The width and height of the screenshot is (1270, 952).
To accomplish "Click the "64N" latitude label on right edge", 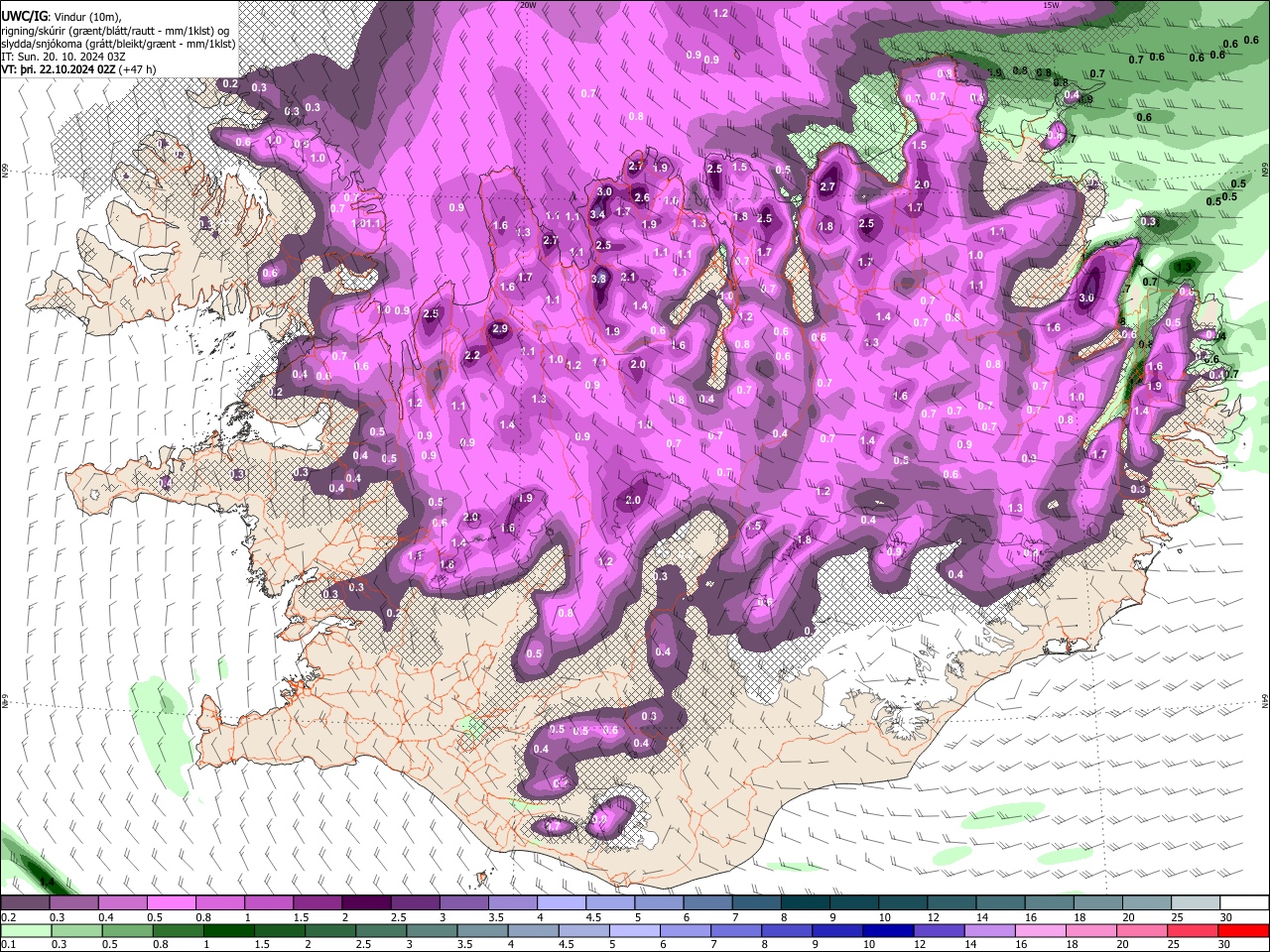I will (1265, 699).
